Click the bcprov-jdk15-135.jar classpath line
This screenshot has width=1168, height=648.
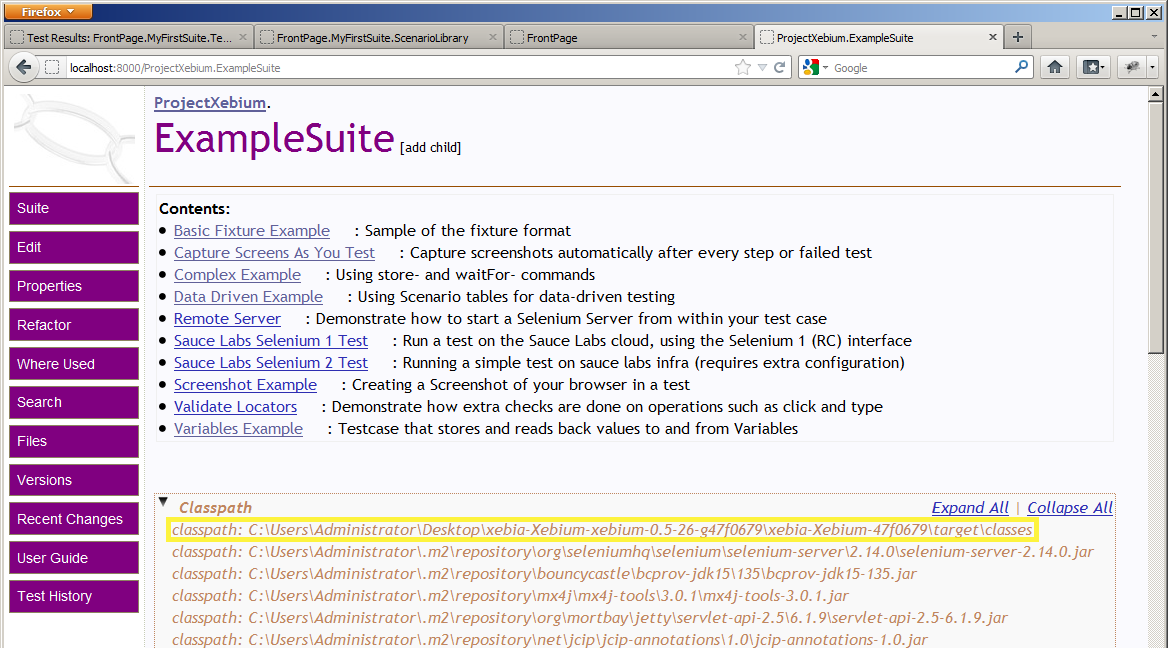544,574
